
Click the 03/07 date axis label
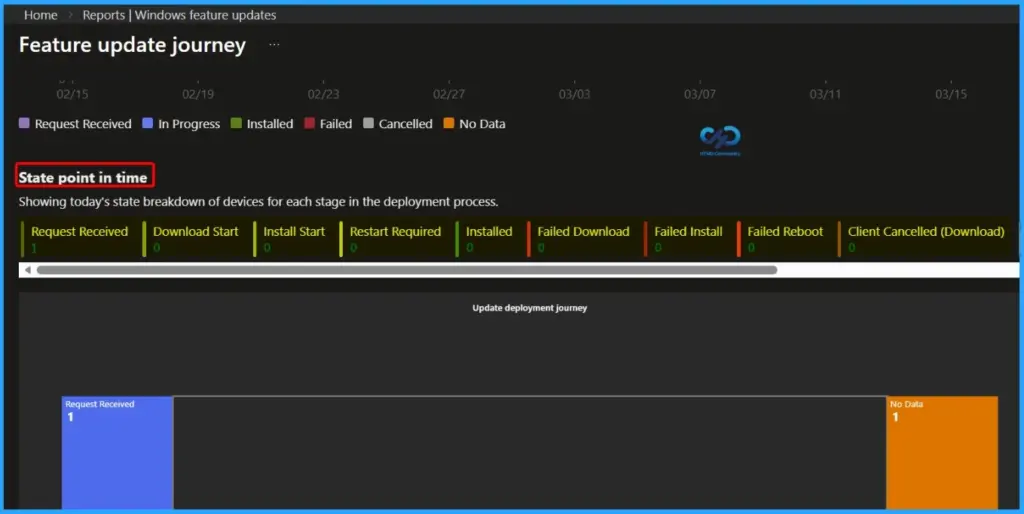(699, 94)
